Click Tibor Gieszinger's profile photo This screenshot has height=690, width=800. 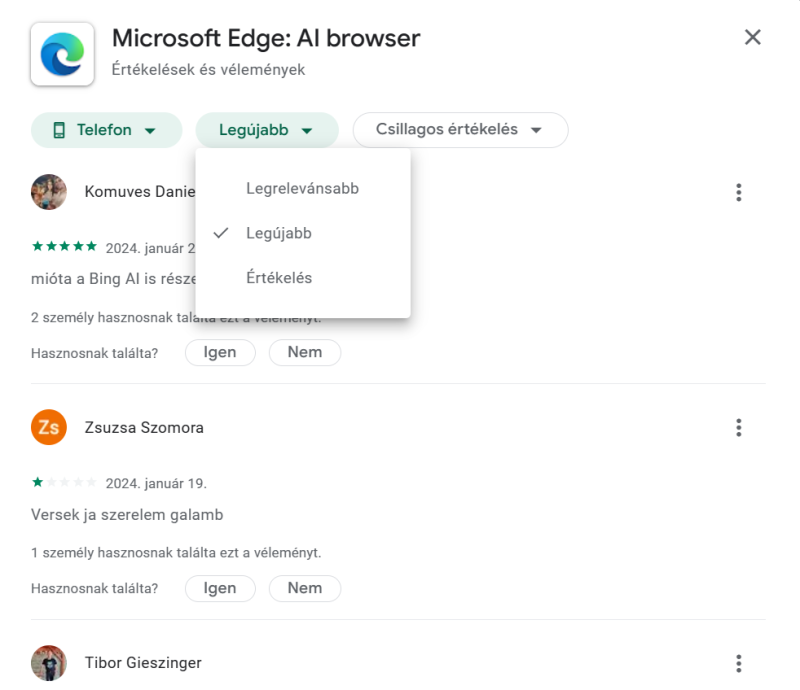click(x=49, y=662)
